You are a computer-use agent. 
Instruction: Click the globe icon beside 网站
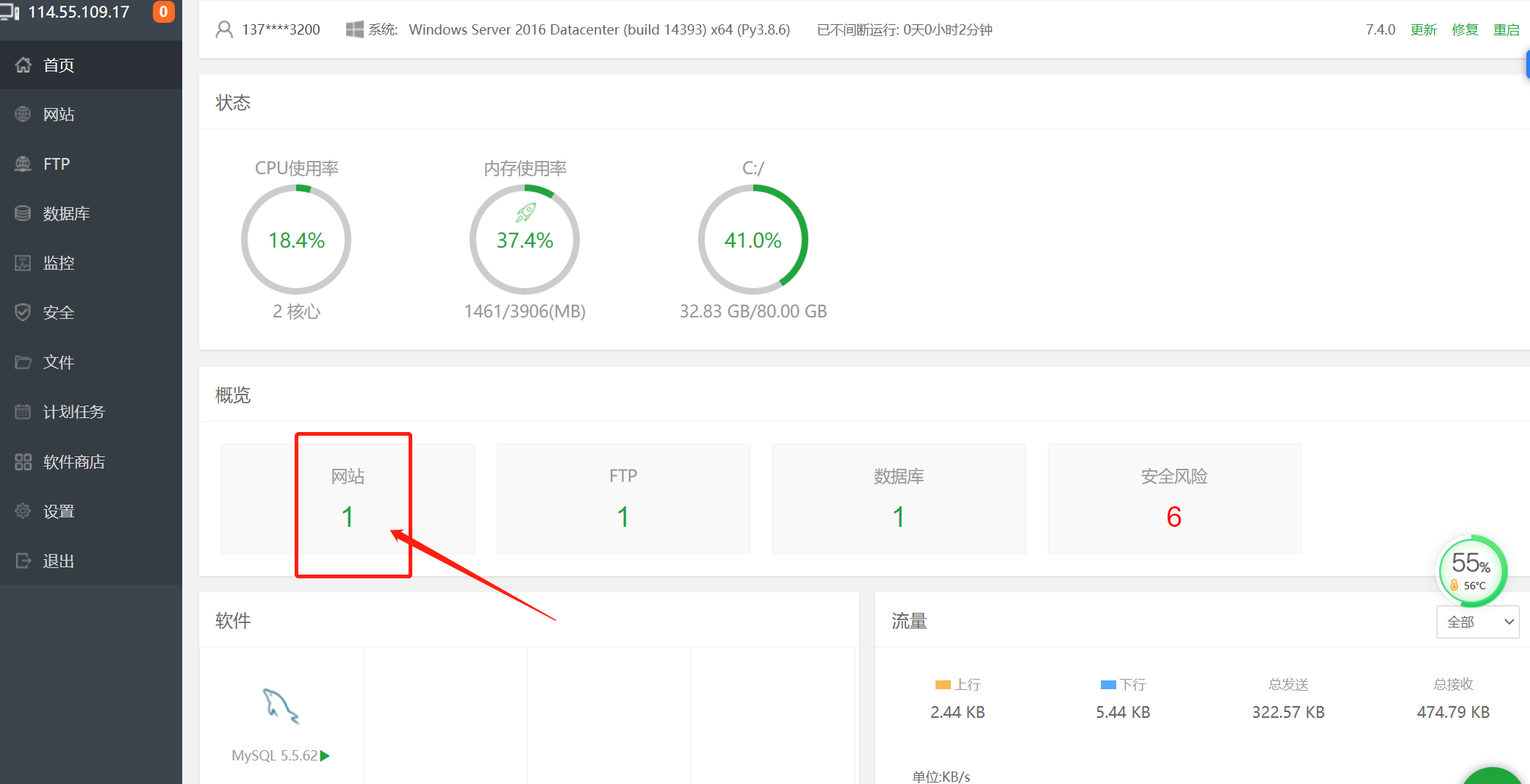pyautogui.click(x=24, y=114)
